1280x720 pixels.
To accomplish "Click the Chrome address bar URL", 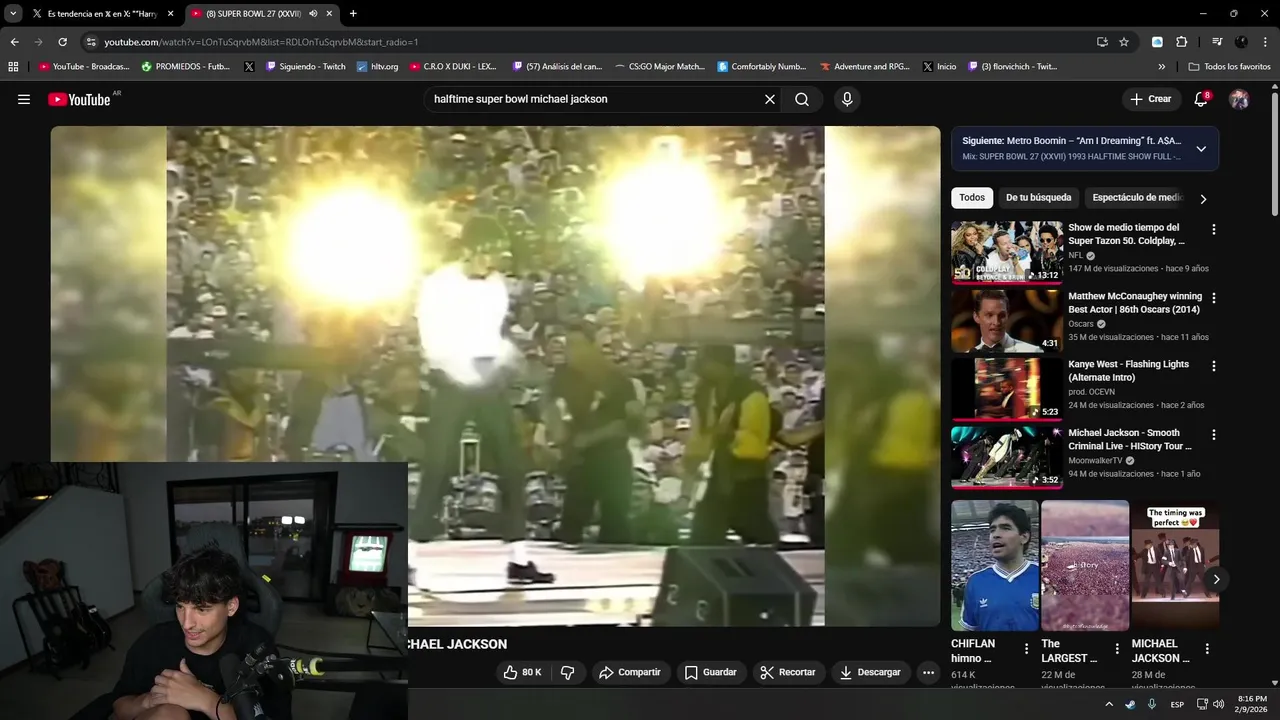I will [261, 42].
